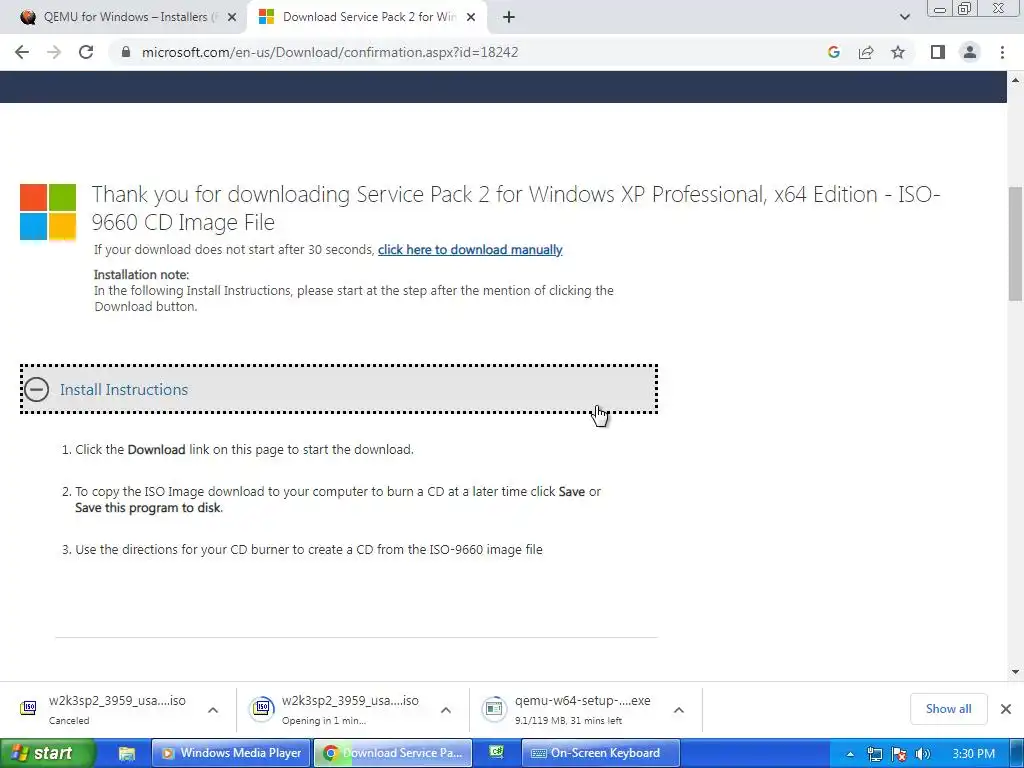This screenshot has height=768, width=1024.
Task: Click the 3:30 PM system clock
Action: click(x=973, y=754)
